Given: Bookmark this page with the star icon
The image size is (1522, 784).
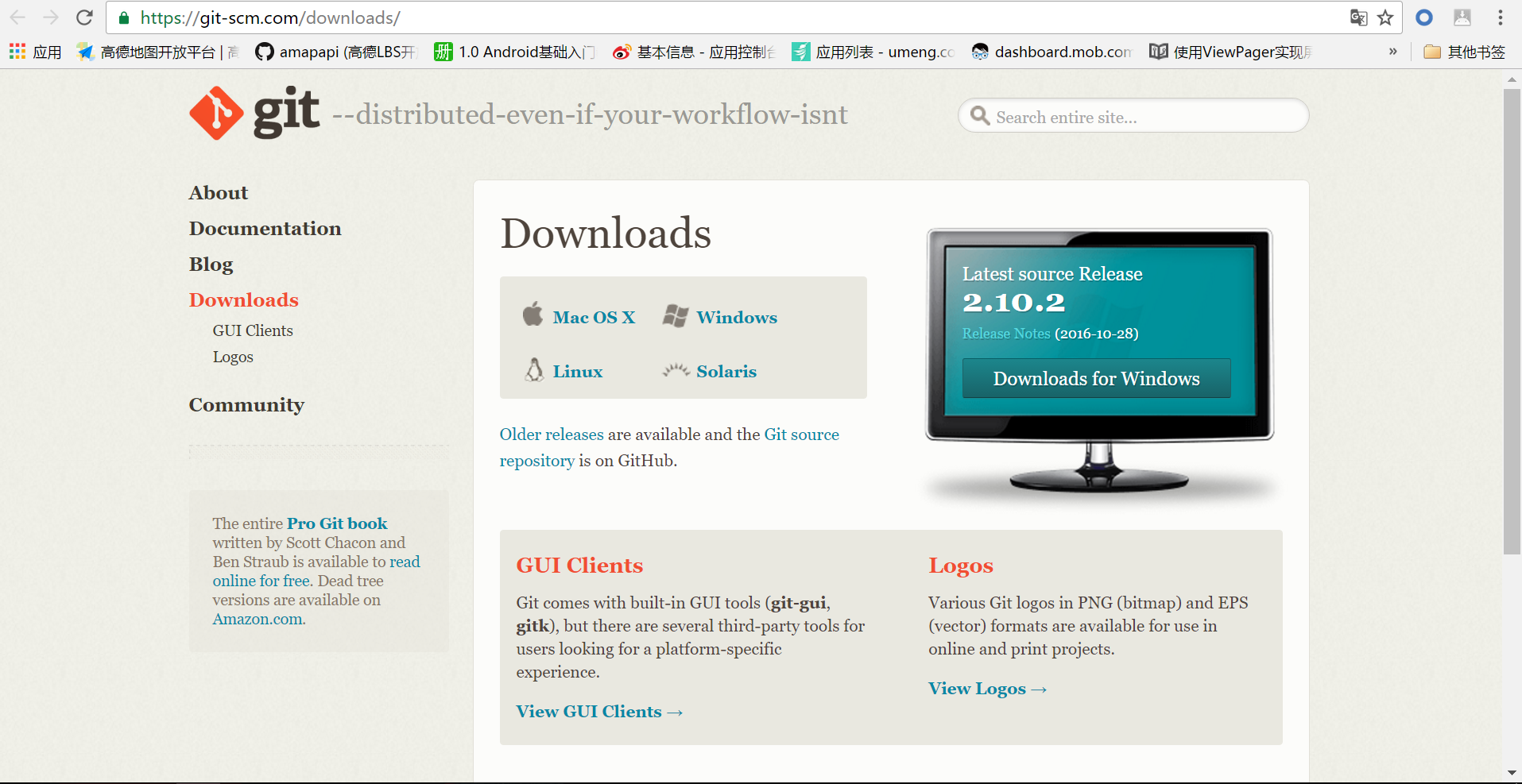Looking at the screenshot, I should click(x=1385, y=17).
